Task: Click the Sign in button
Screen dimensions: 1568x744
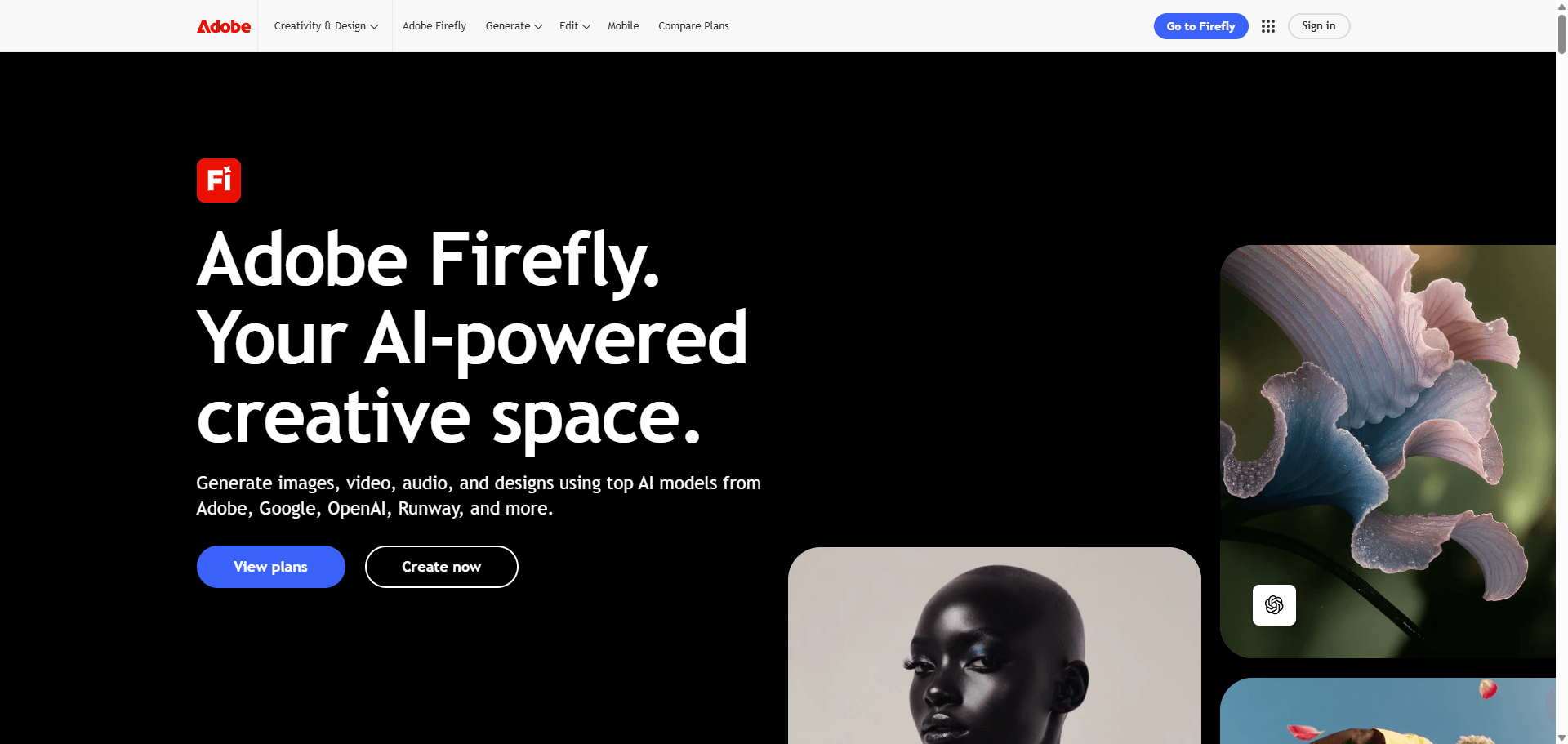Action: click(1319, 26)
